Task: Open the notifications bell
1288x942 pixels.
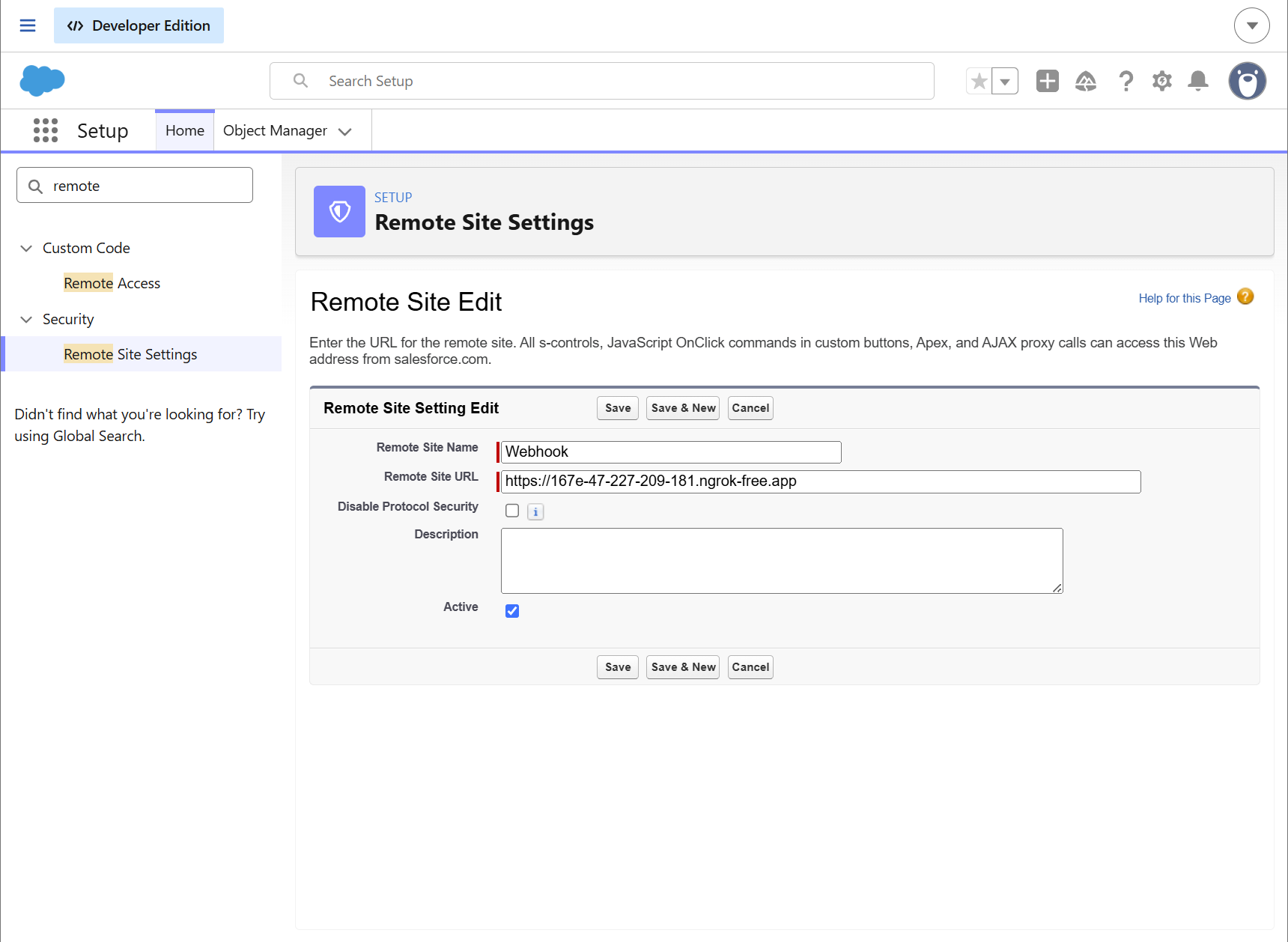Action: tap(1198, 81)
